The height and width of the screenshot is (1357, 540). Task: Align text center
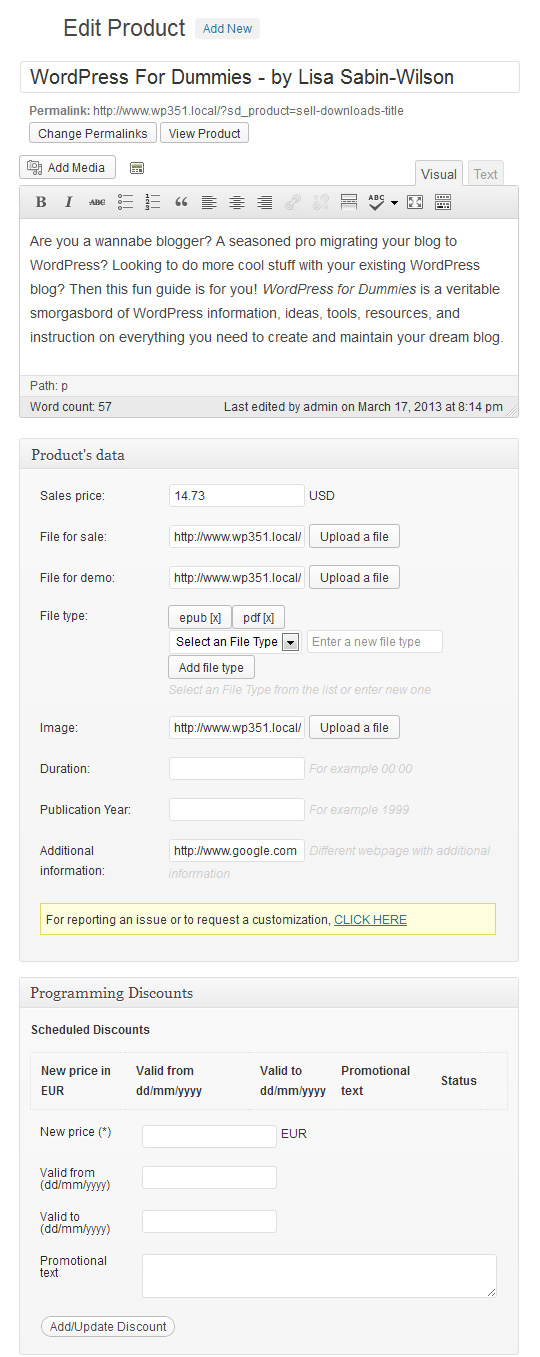[x=237, y=202]
